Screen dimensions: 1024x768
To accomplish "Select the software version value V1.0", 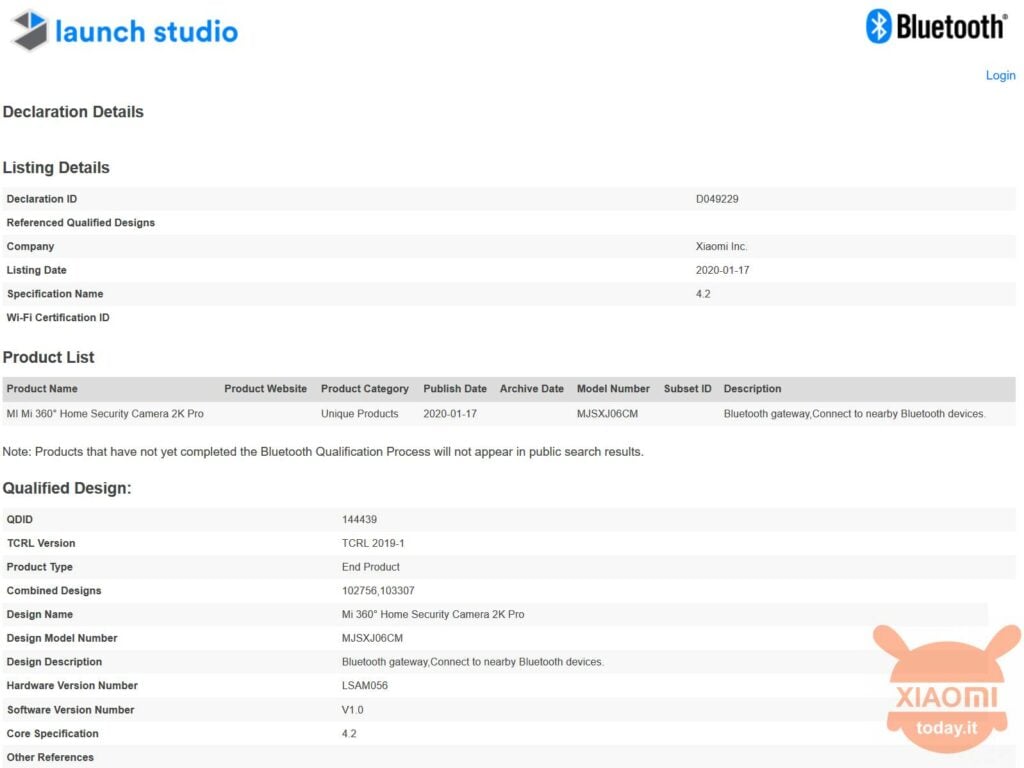I will [x=353, y=710].
